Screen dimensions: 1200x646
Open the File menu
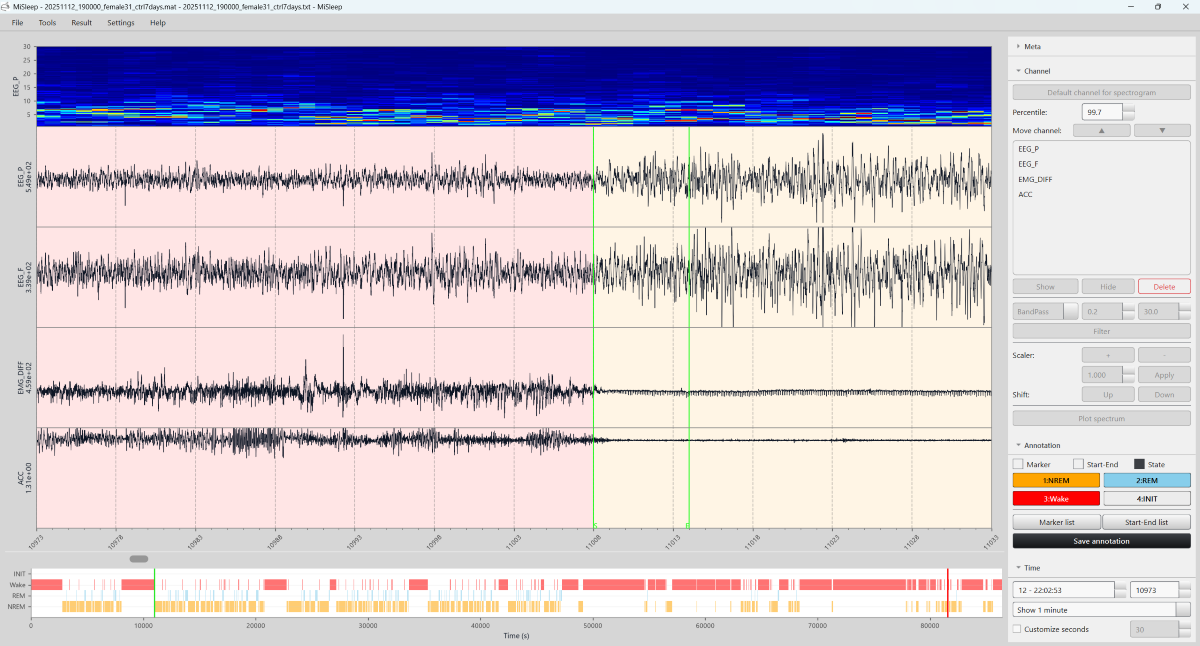[18, 22]
